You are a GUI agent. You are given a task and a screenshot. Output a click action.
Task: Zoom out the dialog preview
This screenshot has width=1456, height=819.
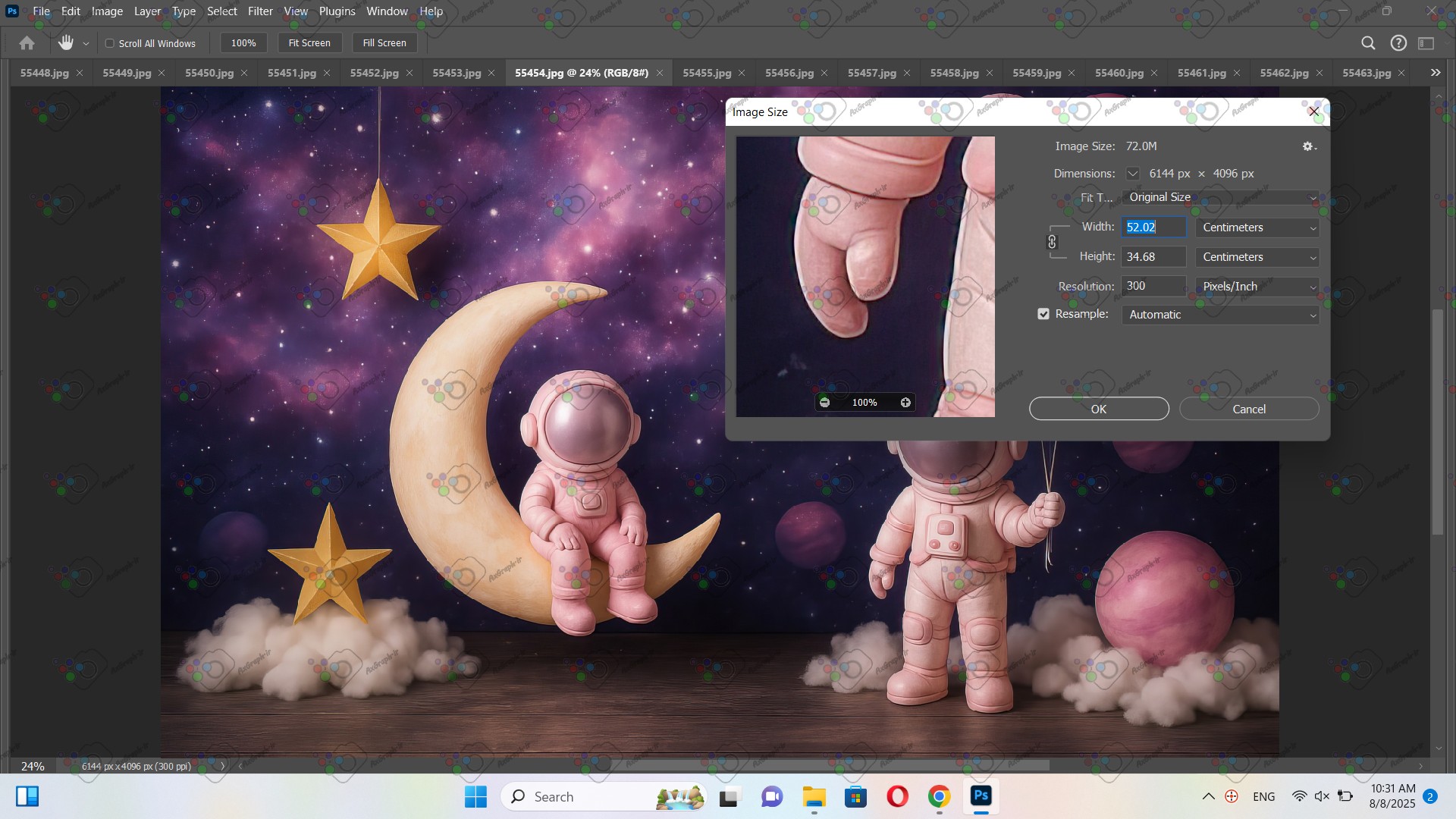[824, 403]
